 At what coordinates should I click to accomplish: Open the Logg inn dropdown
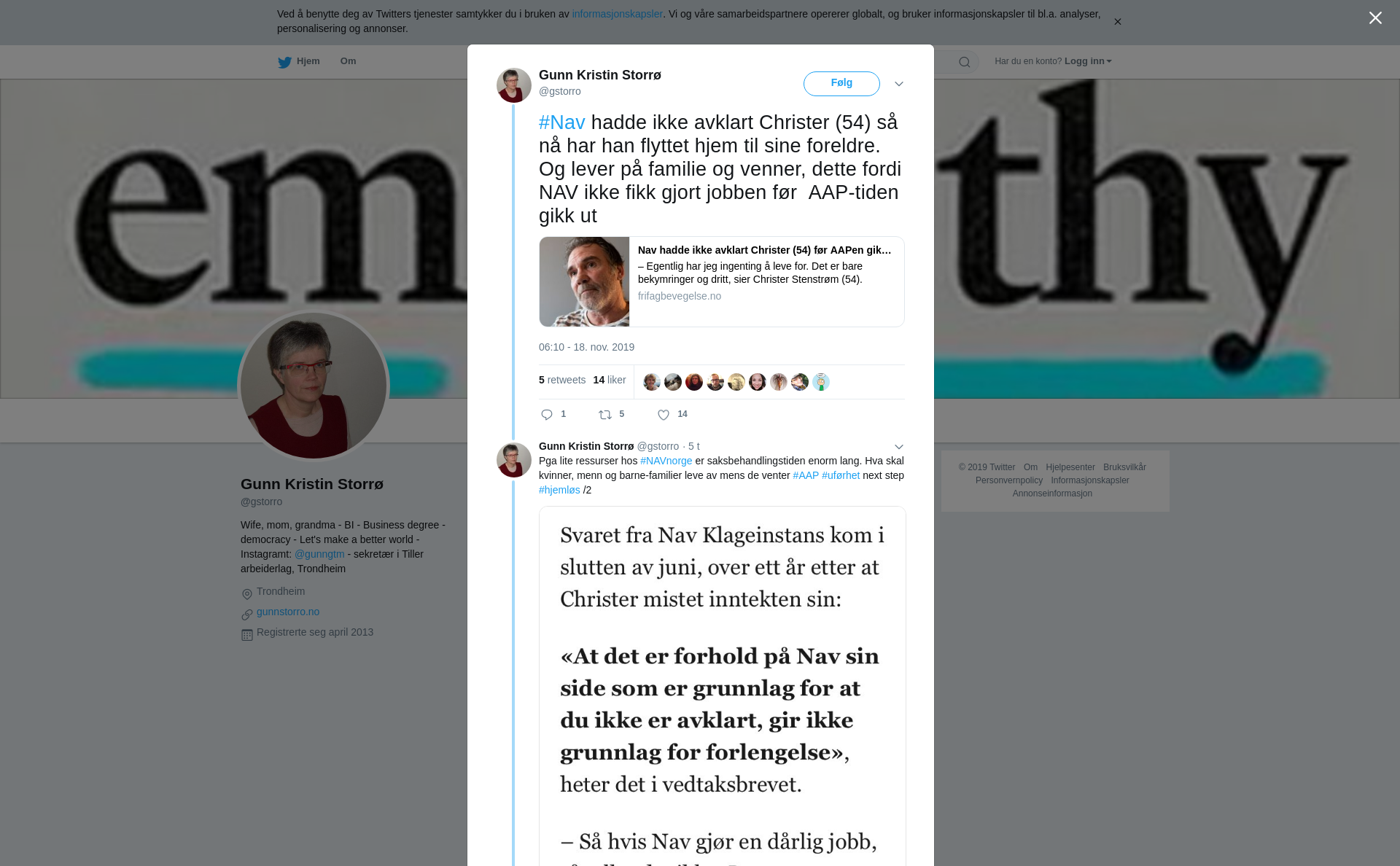point(1088,61)
